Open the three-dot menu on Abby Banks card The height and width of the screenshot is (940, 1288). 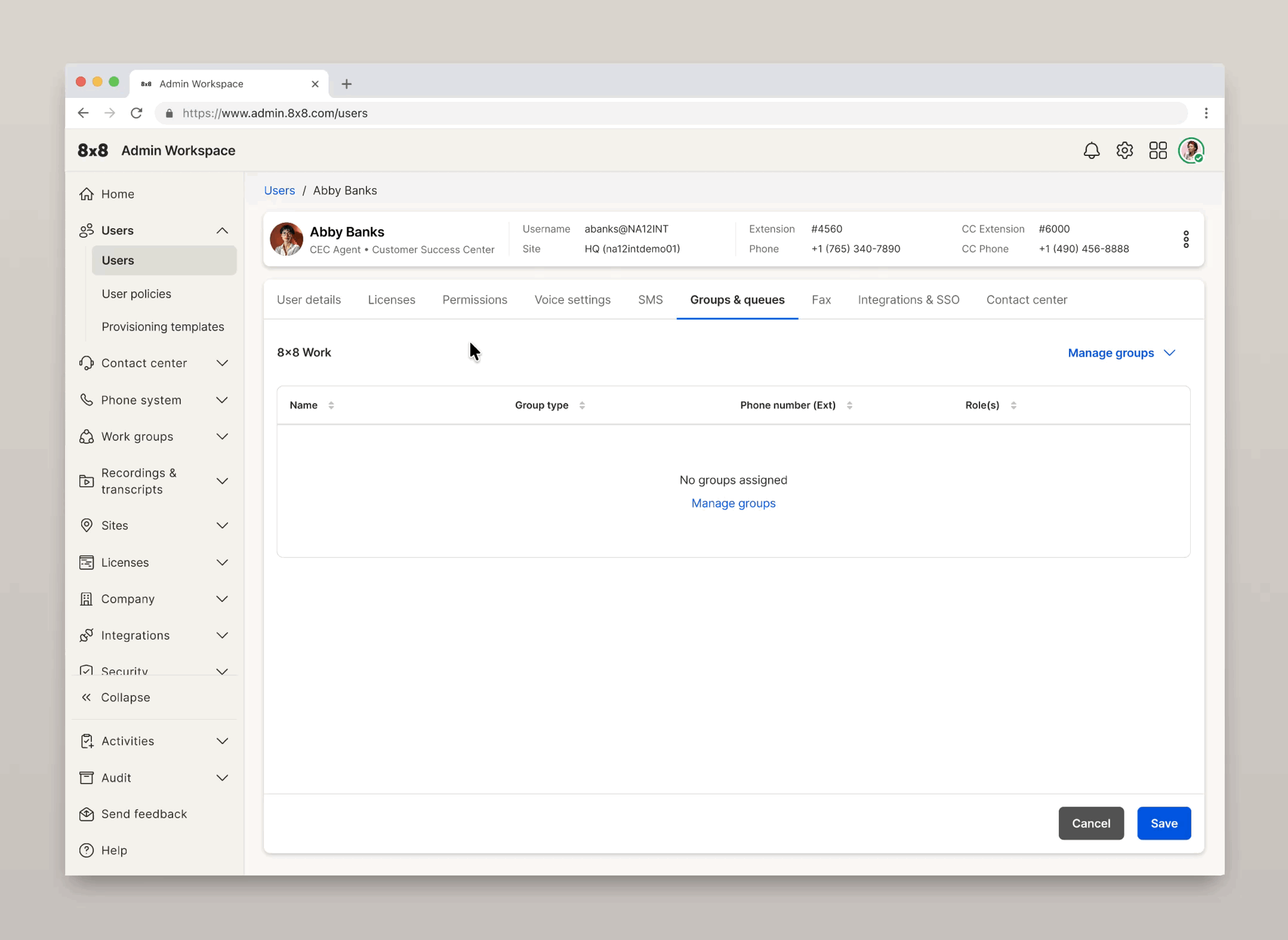click(1186, 239)
